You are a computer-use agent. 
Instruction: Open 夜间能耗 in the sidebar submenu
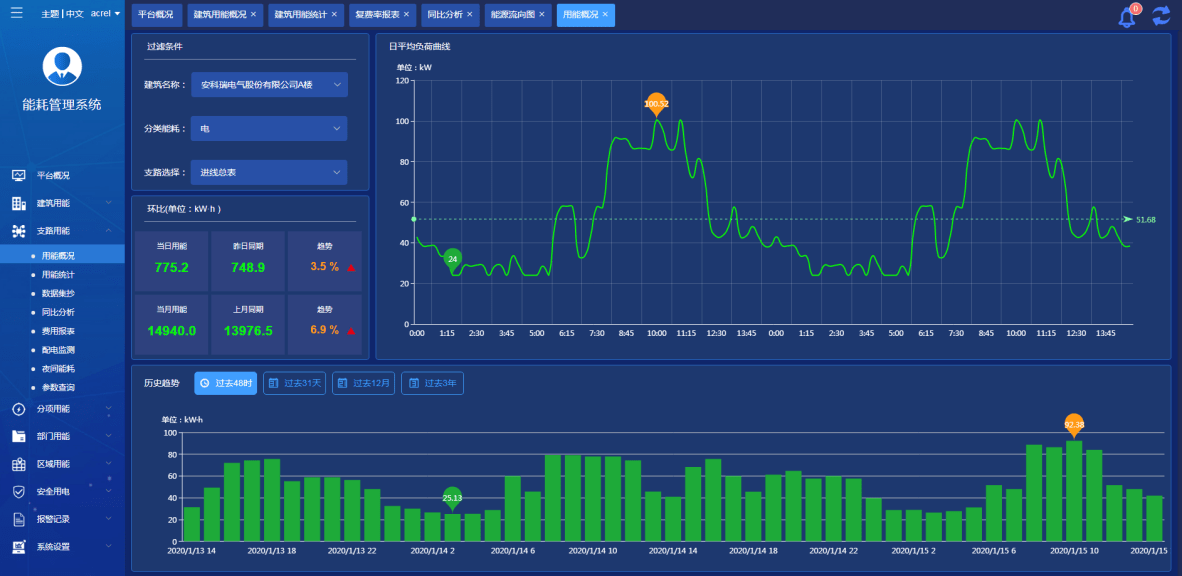click(x=58, y=369)
